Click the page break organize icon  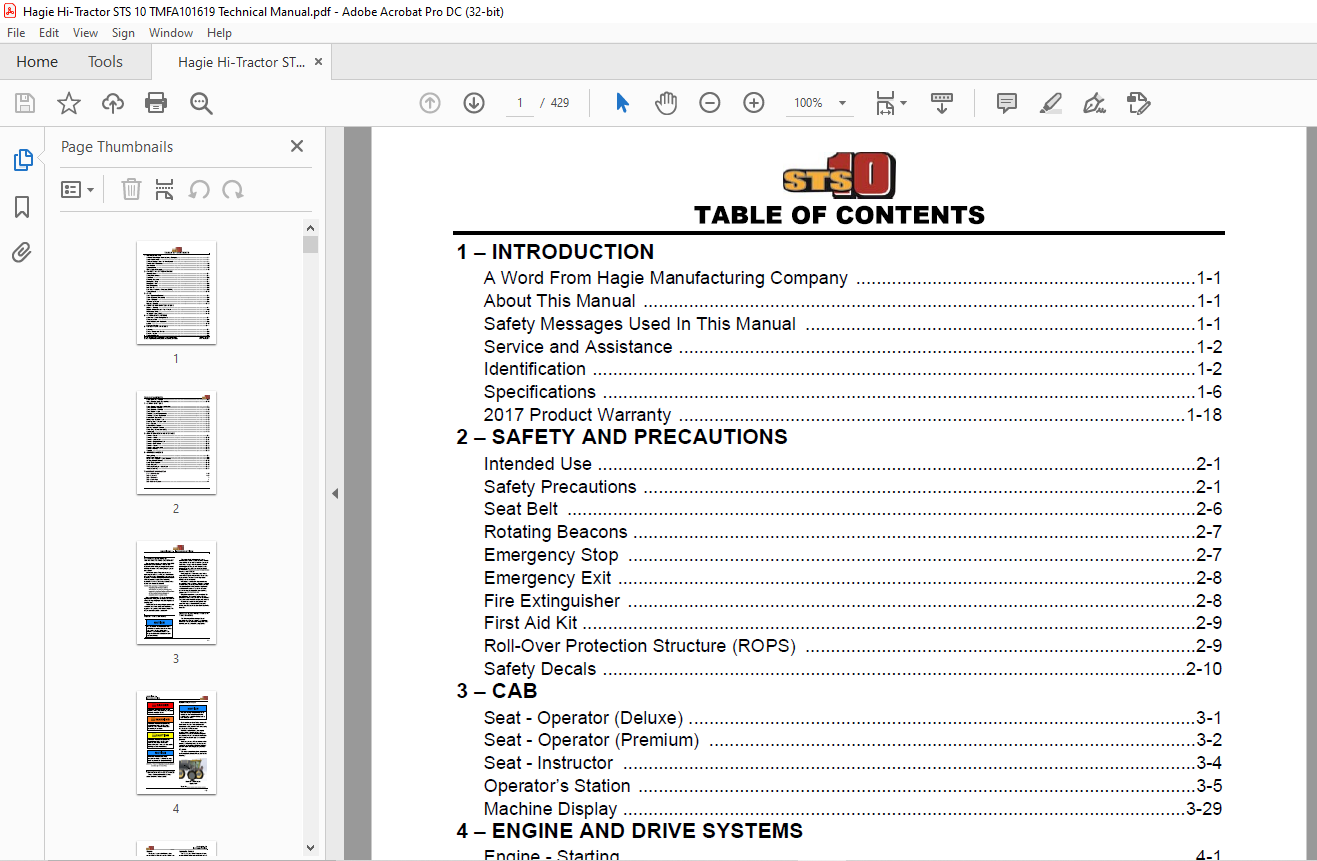tap(165, 189)
